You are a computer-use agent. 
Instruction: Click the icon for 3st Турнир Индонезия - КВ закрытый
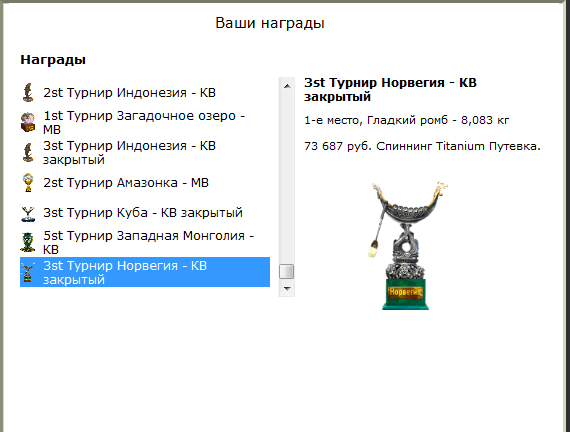click(28, 152)
